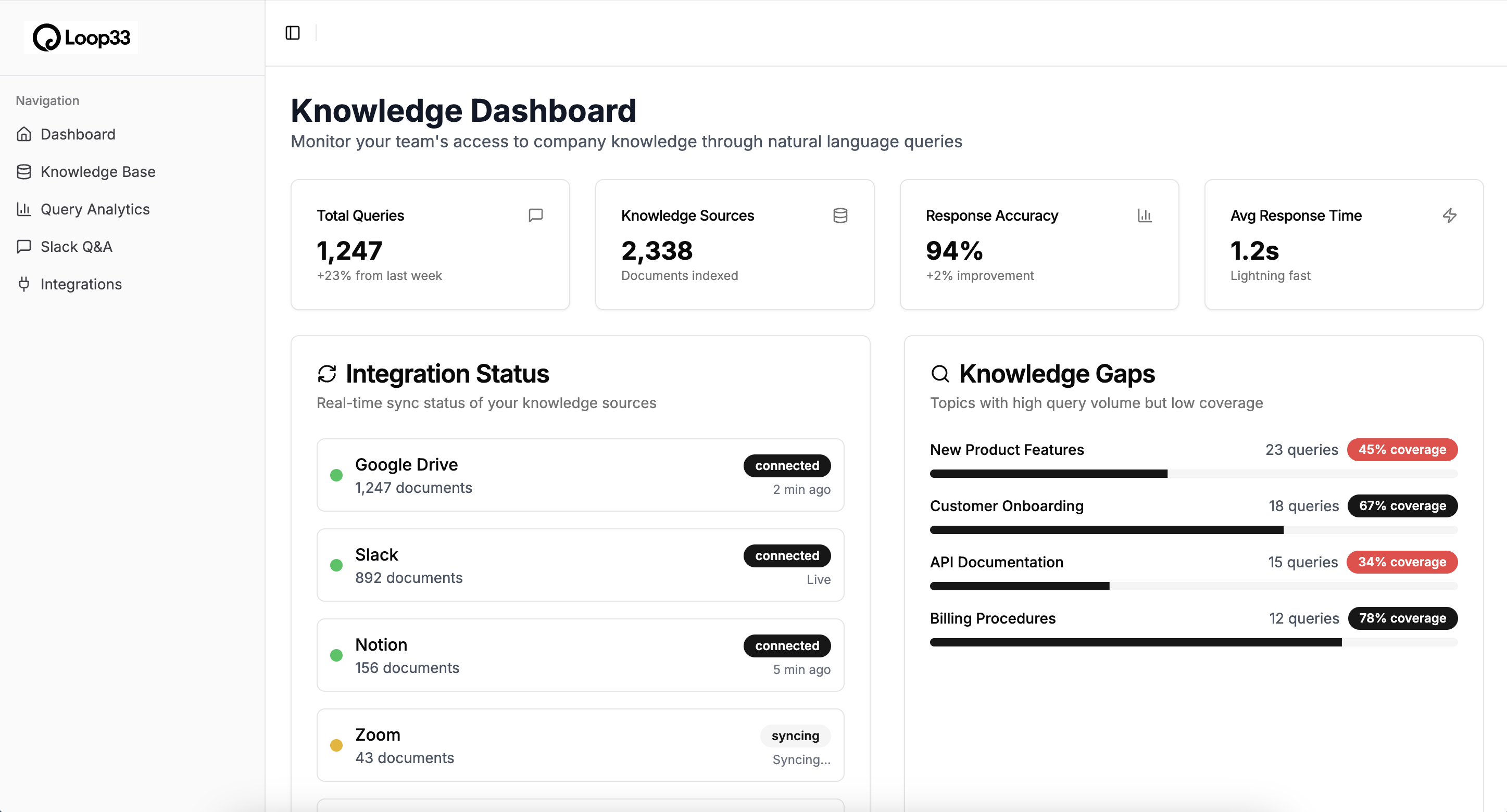Click the '2 min ago' sync time
The image size is (1507, 812).
(x=801, y=489)
